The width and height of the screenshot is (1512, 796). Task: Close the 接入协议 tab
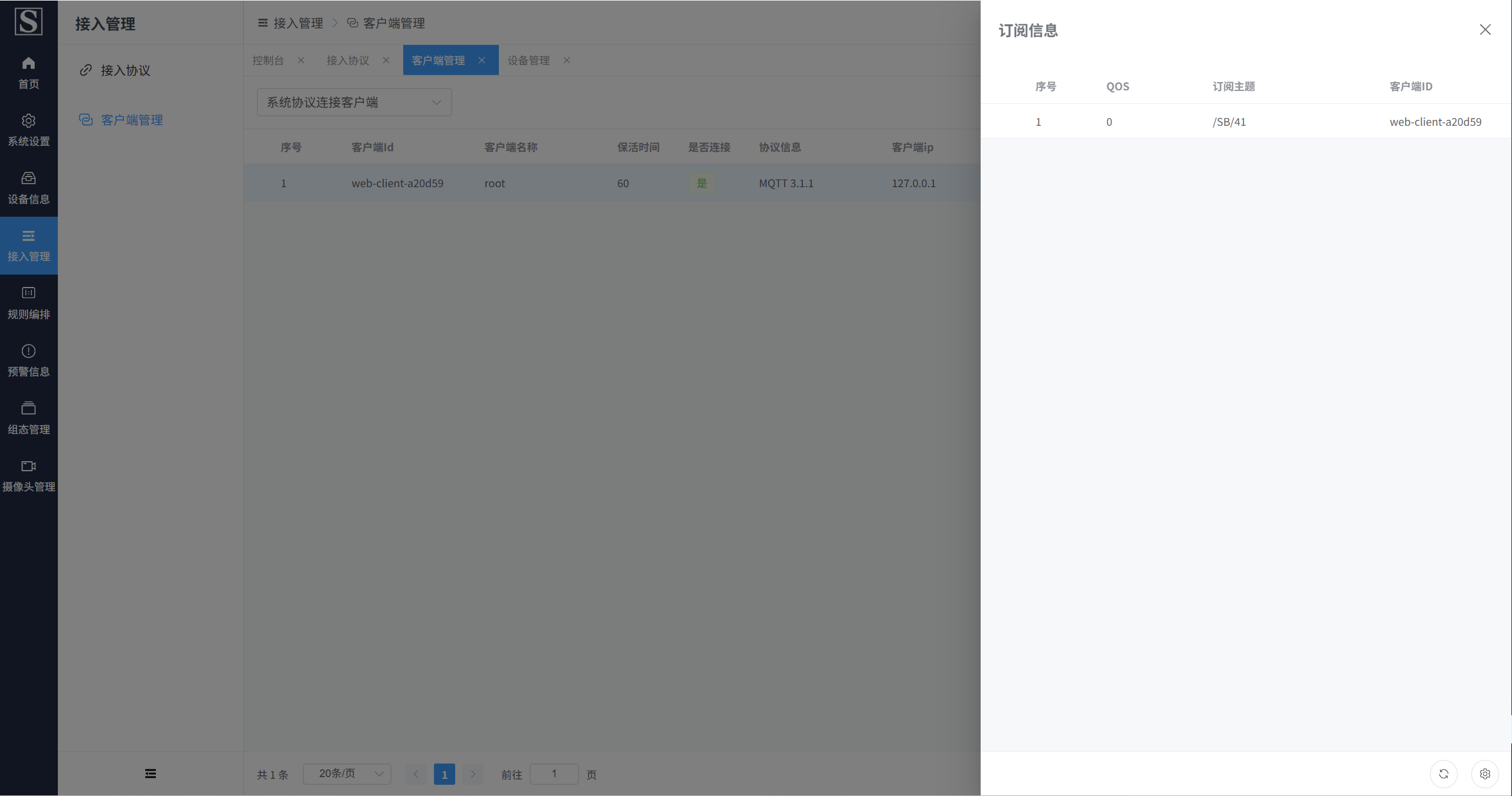(x=386, y=60)
